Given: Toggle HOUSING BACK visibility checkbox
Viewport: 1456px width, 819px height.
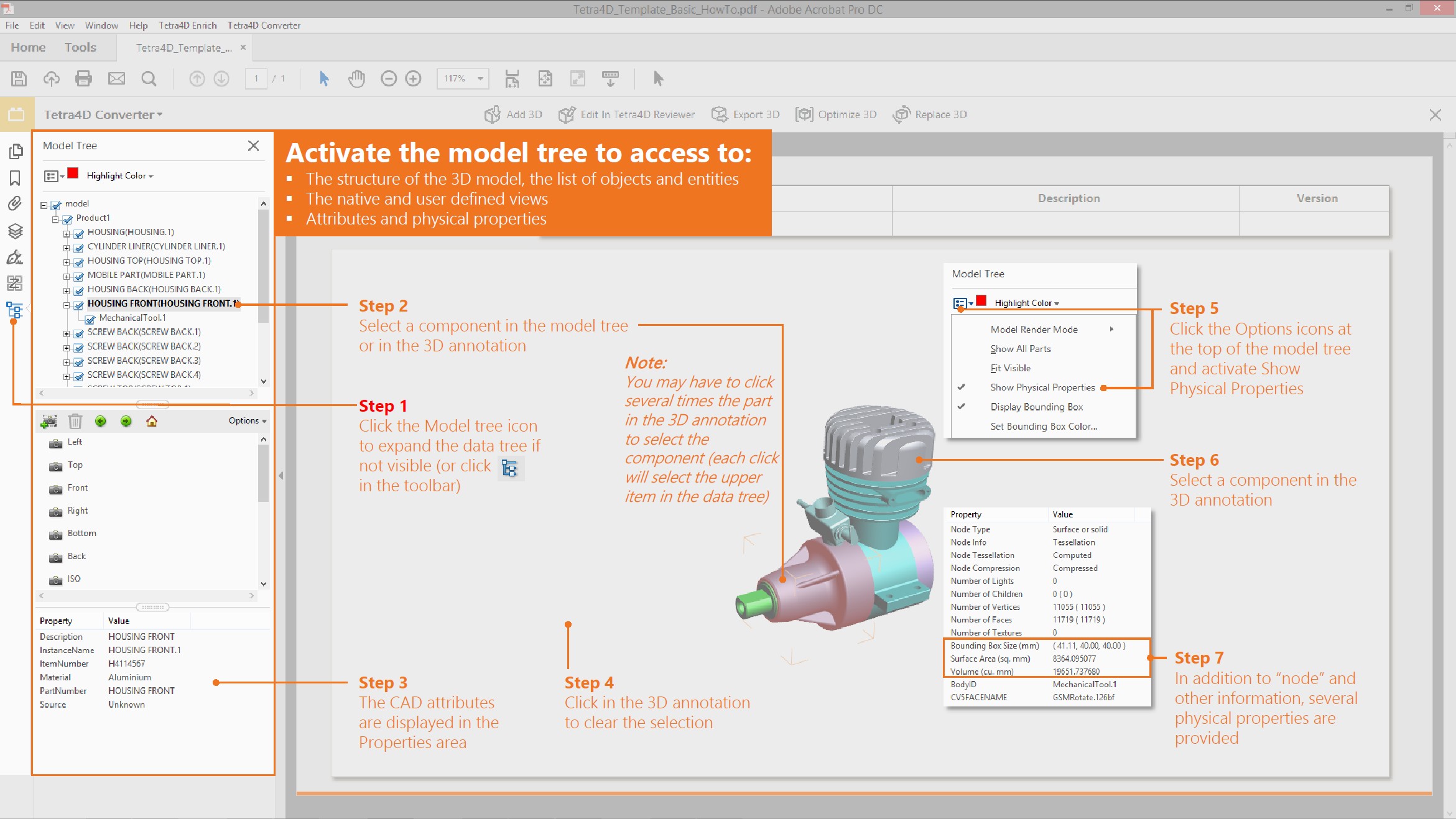Looking at the screenshot, I should [79, 290].
